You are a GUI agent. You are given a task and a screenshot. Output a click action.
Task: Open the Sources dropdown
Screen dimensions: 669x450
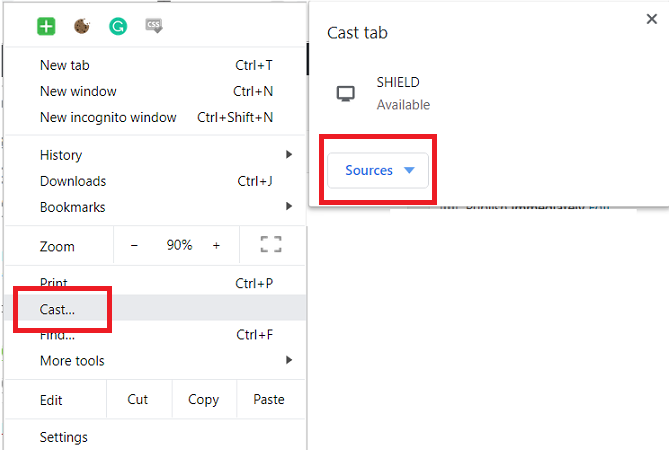(x=378, y=171)
